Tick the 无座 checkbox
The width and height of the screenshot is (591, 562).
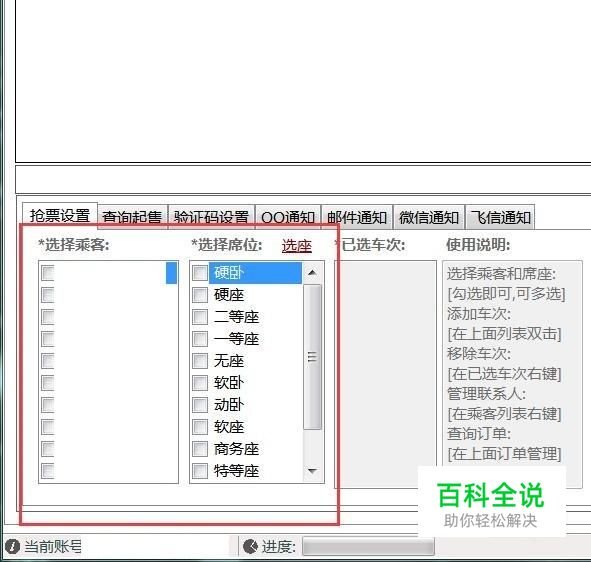pyautogui.click(x=200, y=361)
